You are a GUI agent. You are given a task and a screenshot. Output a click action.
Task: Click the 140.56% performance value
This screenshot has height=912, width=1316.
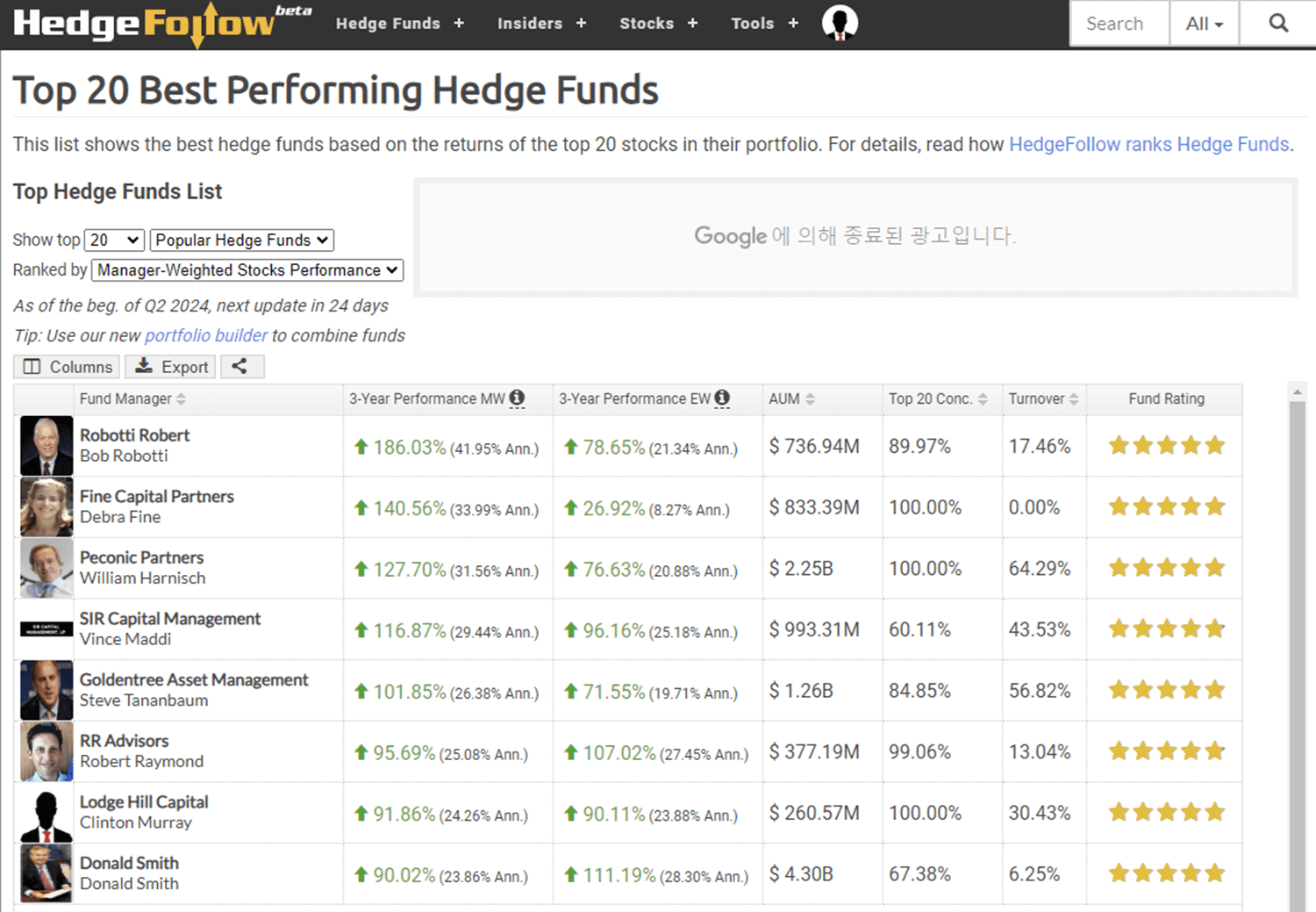coord(410,508)
